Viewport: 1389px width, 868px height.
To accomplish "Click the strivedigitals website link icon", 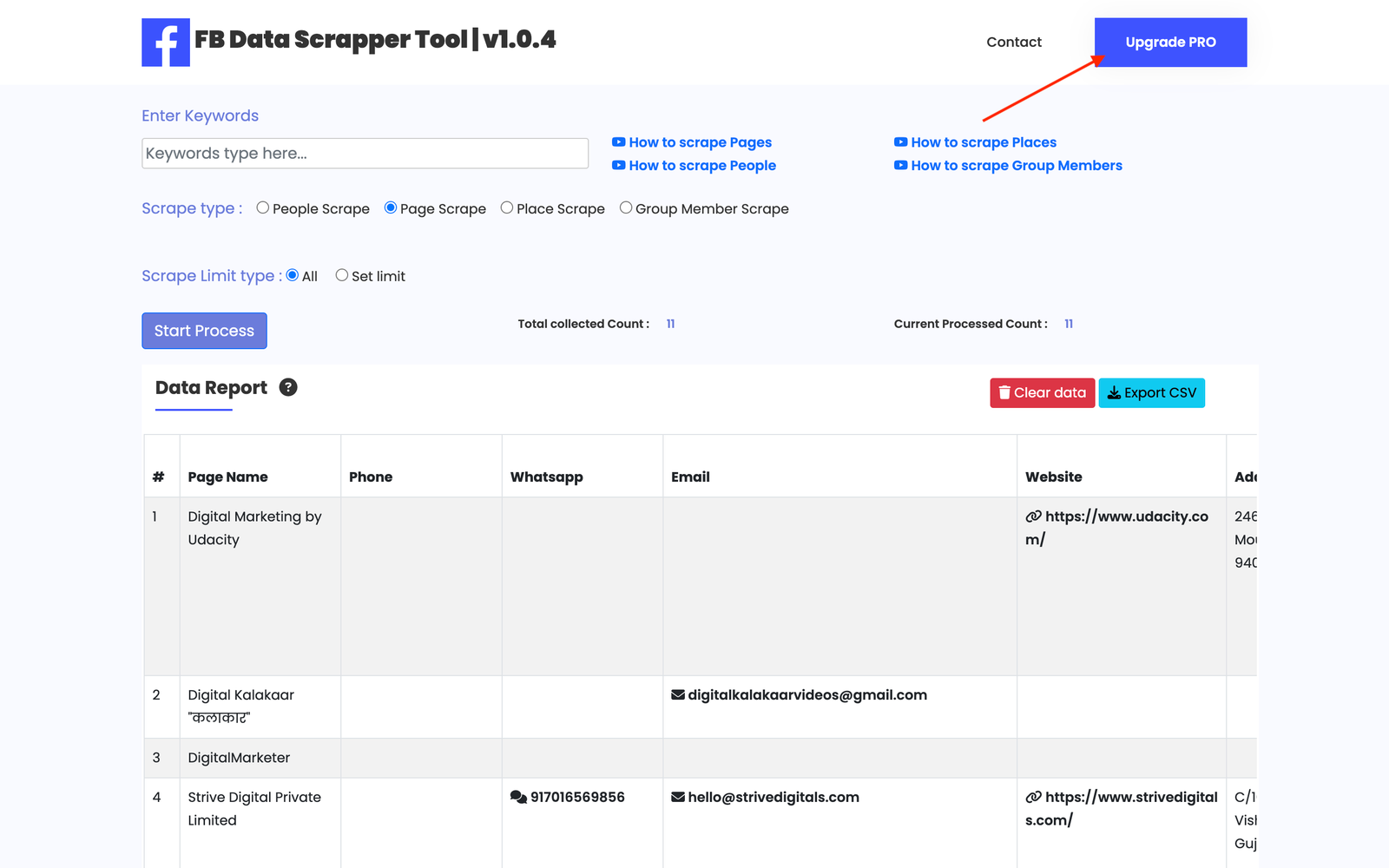I will (1033, 797).
